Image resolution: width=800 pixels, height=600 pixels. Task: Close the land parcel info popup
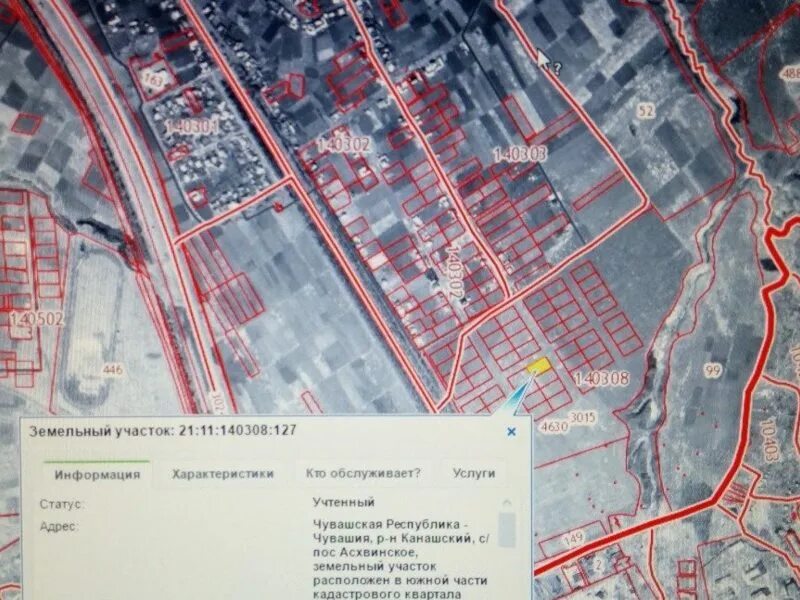[511, 432]
